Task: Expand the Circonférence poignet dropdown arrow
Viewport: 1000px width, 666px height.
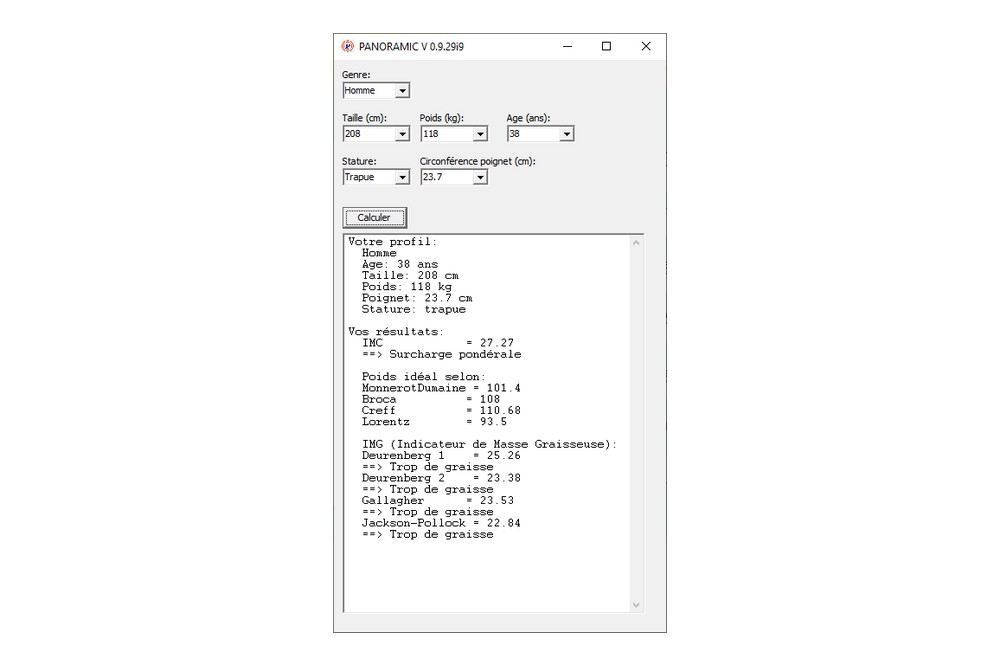Action: [x=480, y=178]
